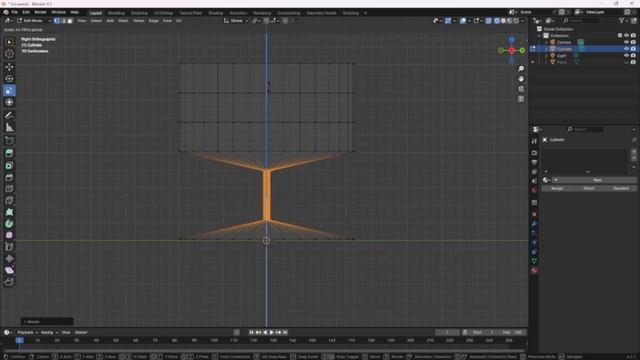Hide the Camera object in outliner
The image size is (640, 360).
tap(627, 42)
